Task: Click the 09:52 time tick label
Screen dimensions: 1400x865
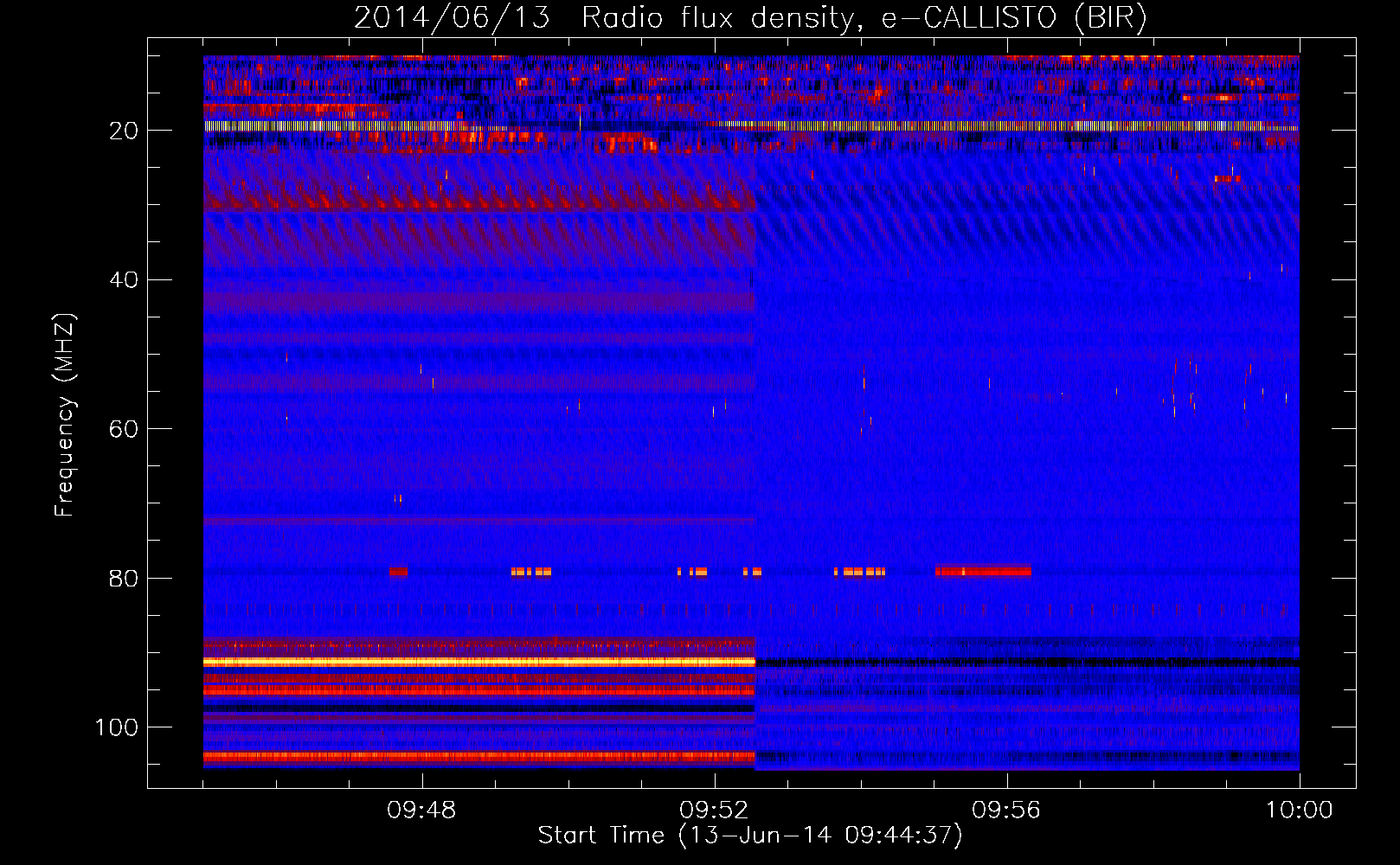Action: [x=714, y=811]
